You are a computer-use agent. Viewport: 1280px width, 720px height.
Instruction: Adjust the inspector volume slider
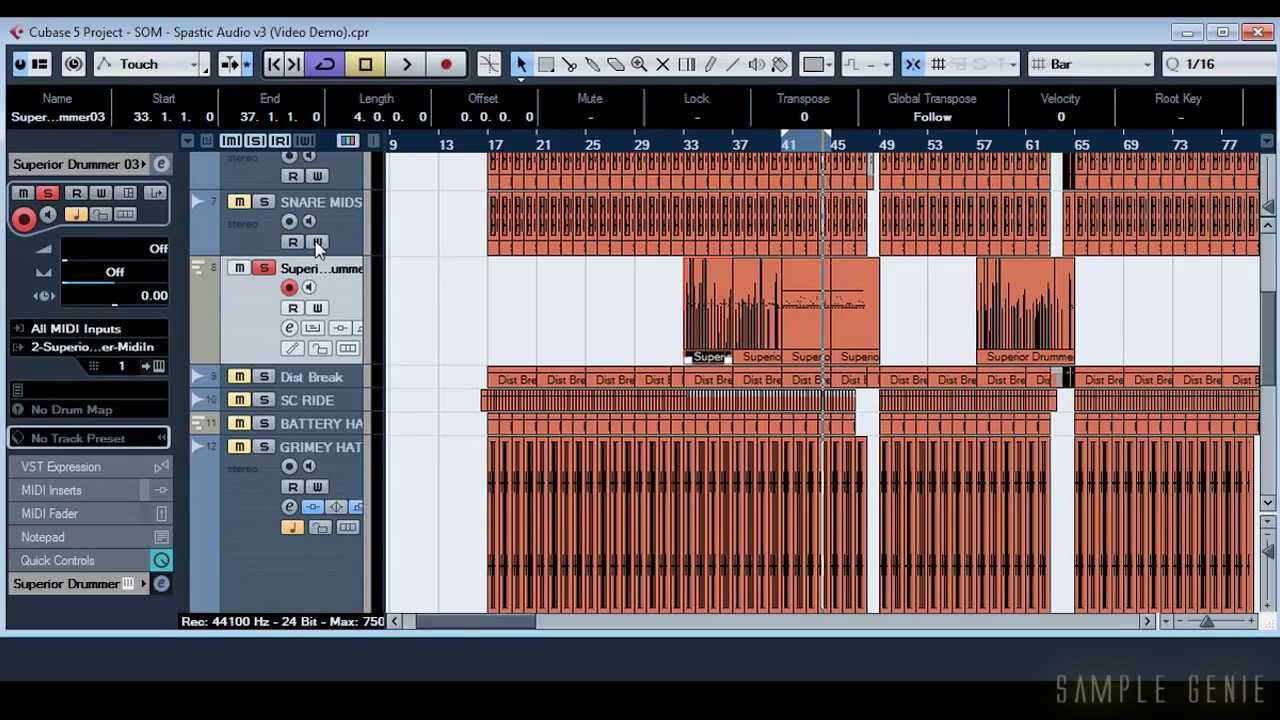point(115,250)
